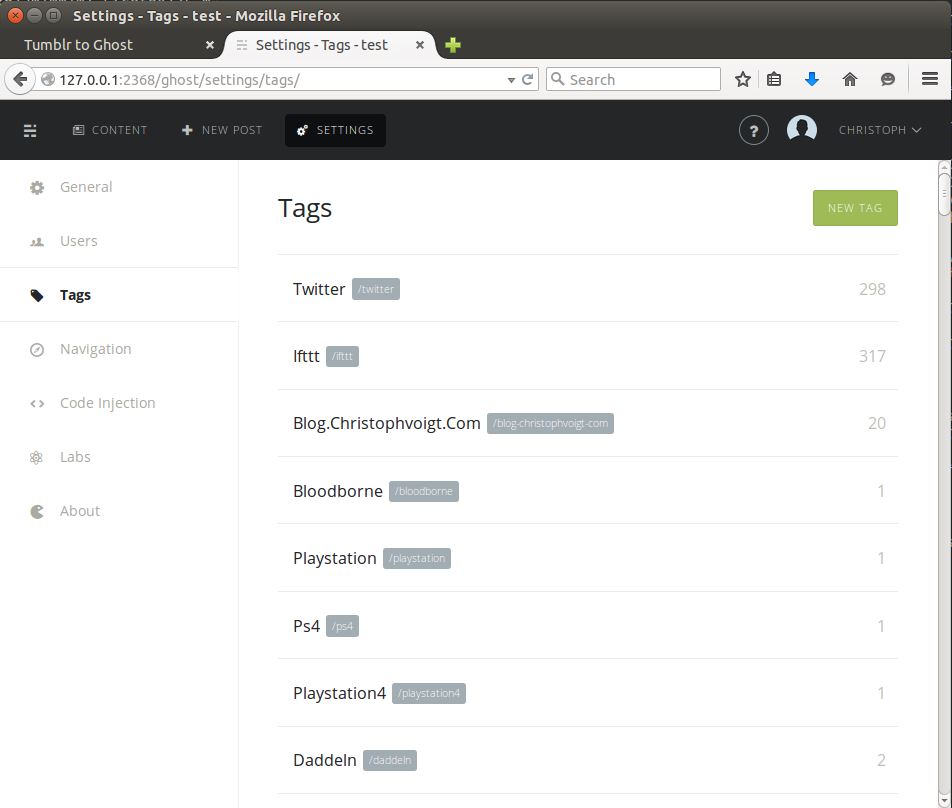Expand the Christoph user dropdown
Screen dimensions: 952x808
point(880,130)
